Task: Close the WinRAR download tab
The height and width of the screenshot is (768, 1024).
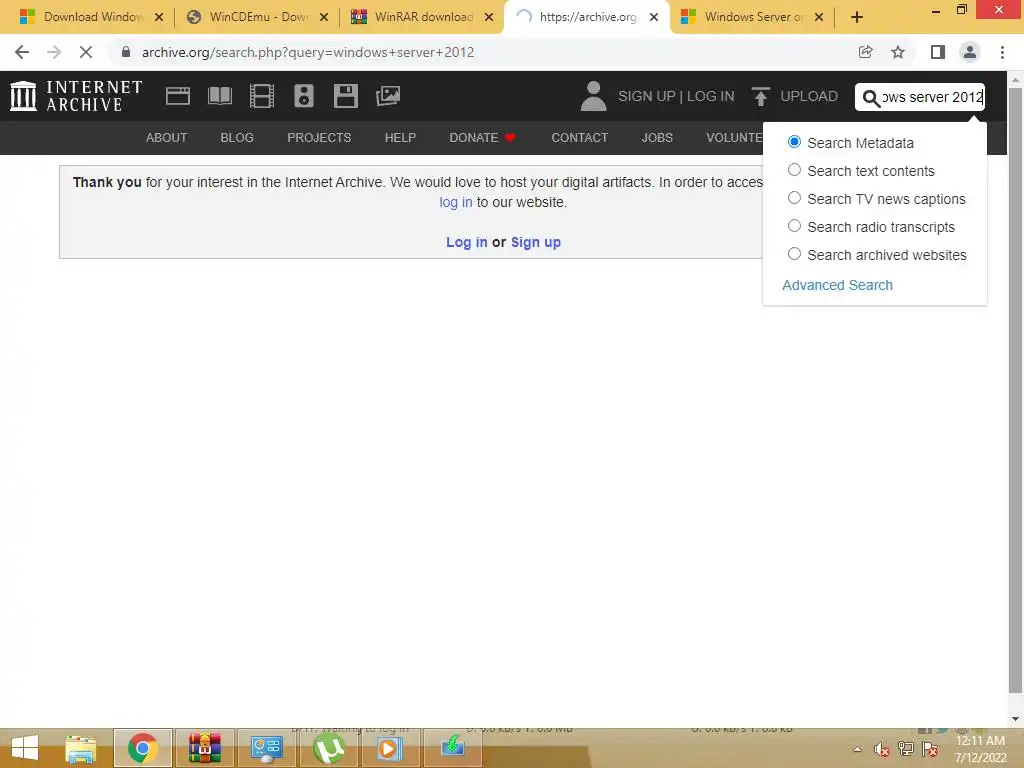Action: [488, 17]
